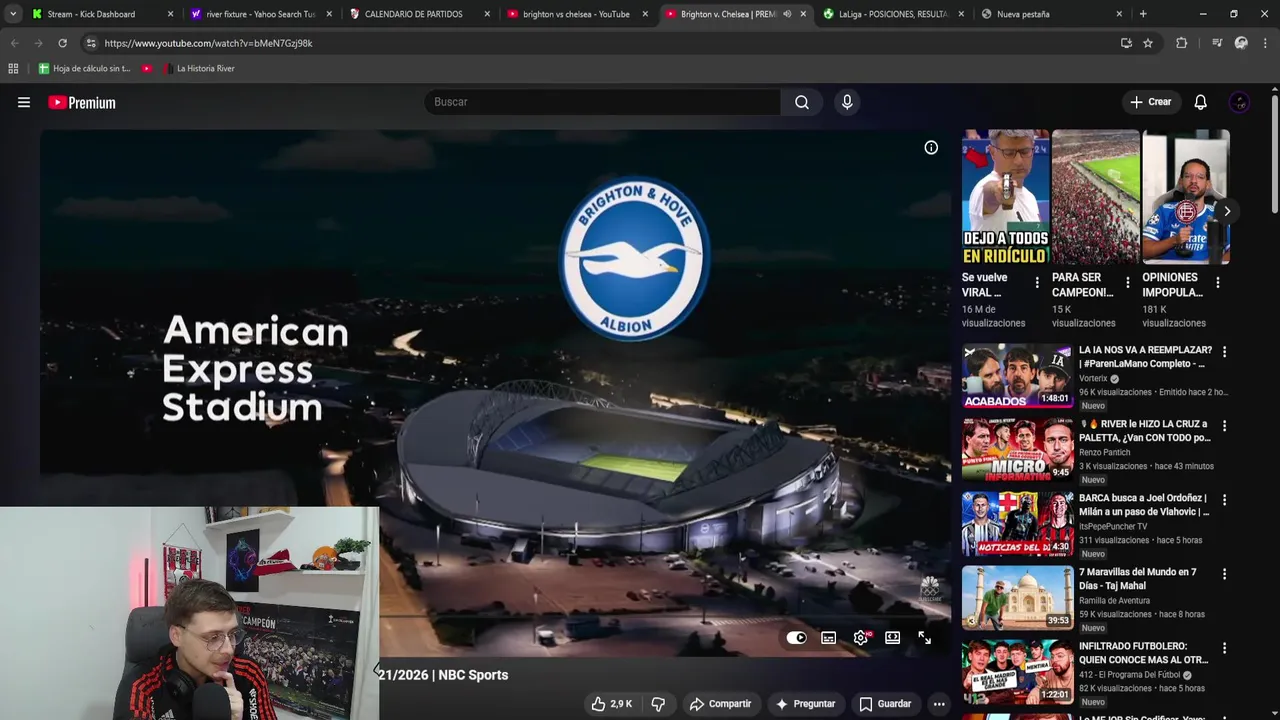Open the 'MICRO INFORMATIVO' video thumbnail
1280x720 pixels.
[1017, 450]
